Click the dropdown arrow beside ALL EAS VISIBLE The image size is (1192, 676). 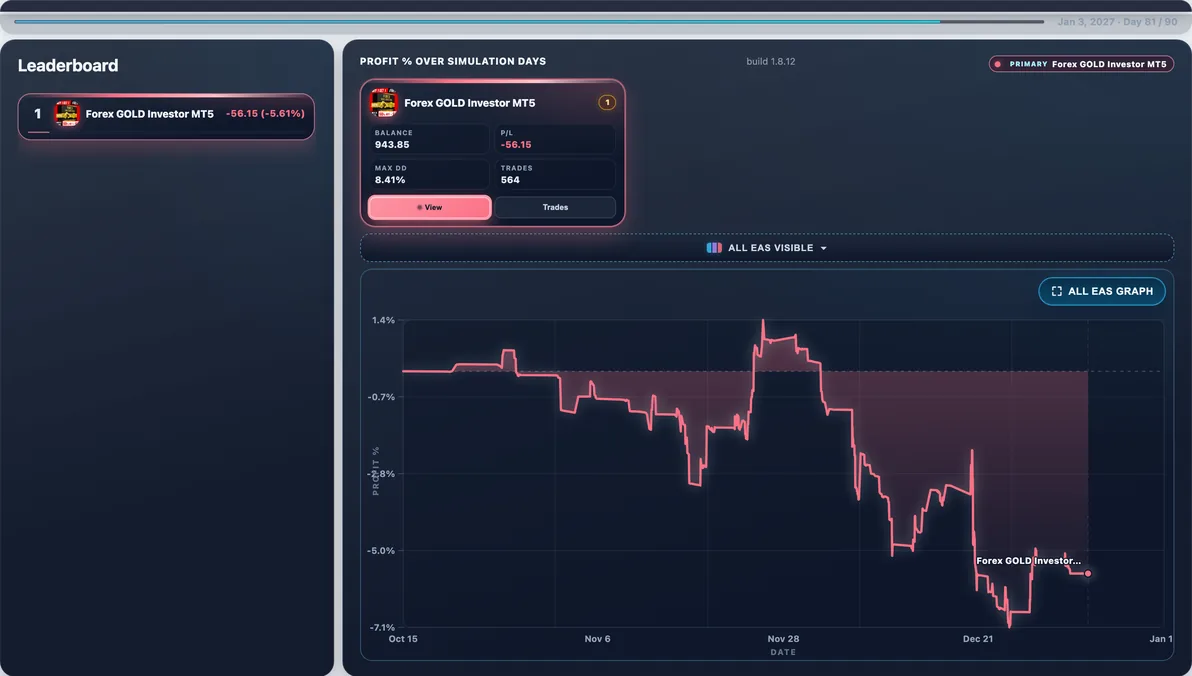823,248
